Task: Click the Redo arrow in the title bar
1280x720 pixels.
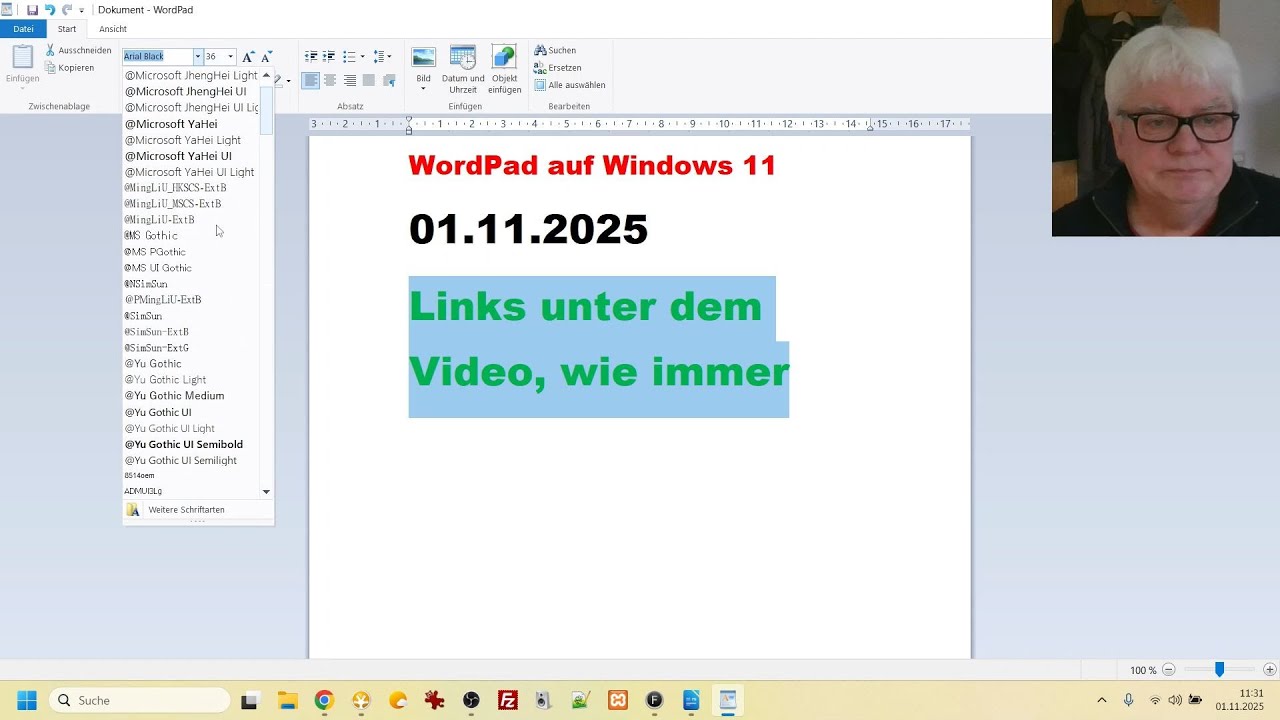Action: click(67, 10)
